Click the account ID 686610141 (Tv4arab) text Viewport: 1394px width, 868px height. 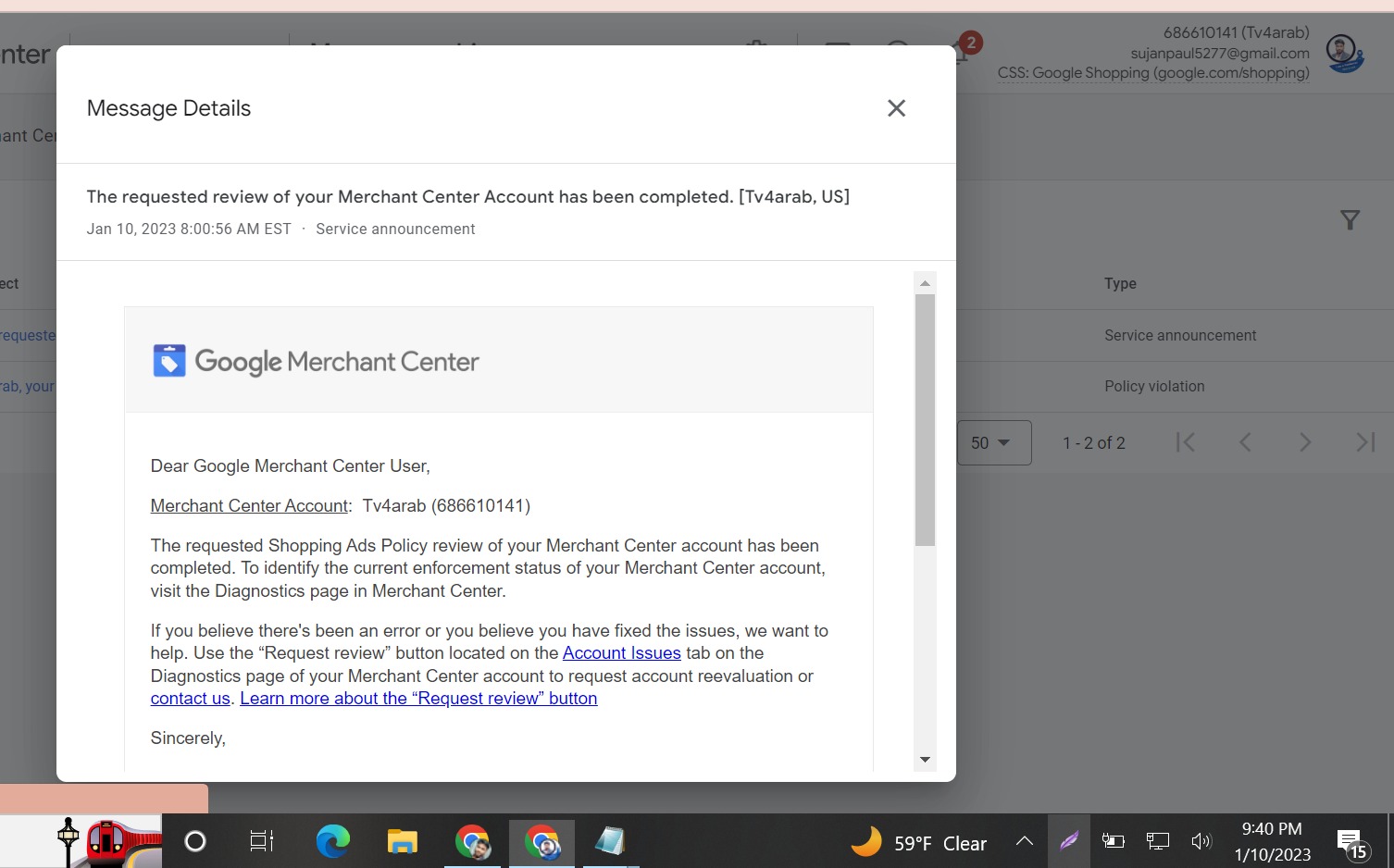coord(1237,32)
